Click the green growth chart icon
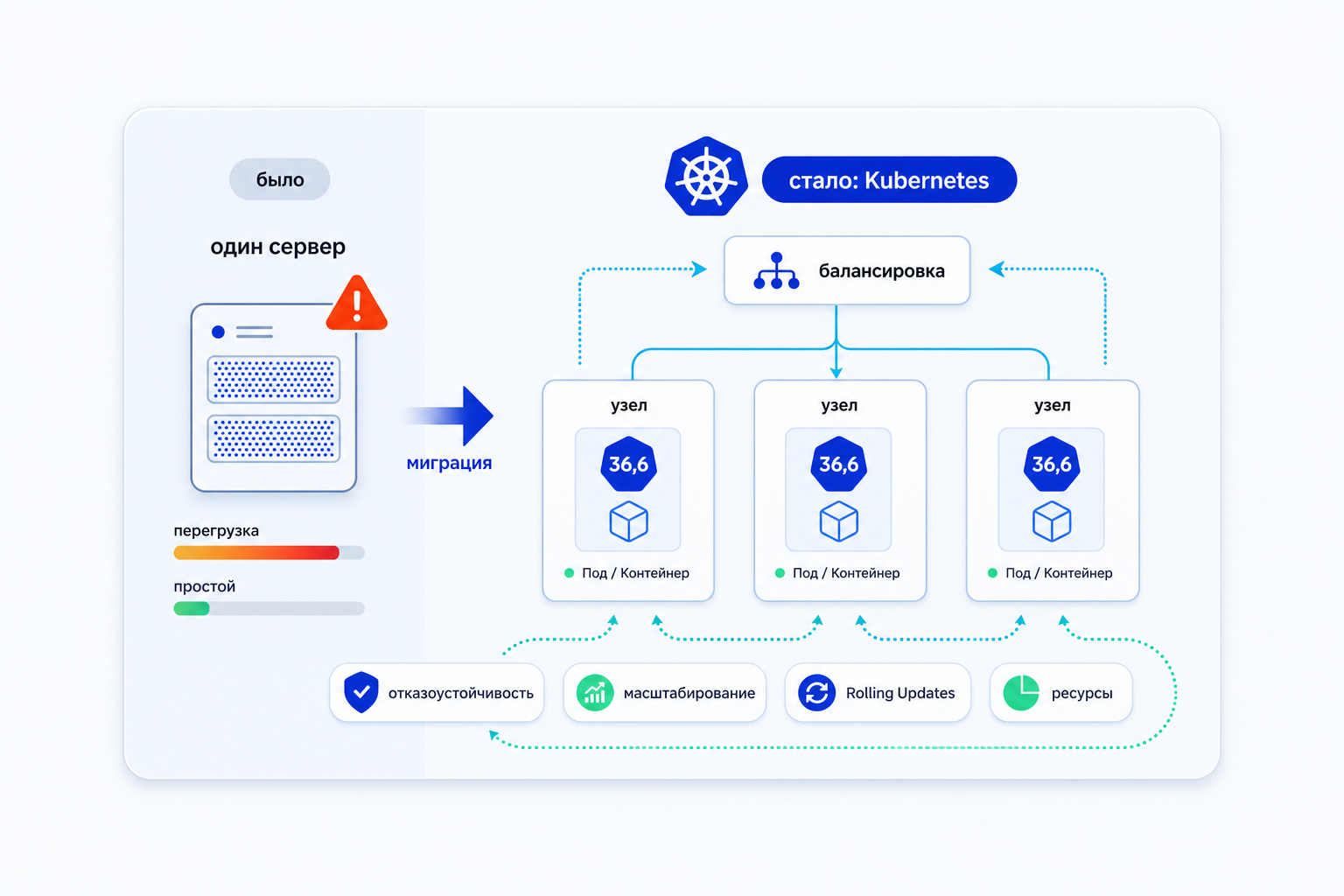 point(595,692)
